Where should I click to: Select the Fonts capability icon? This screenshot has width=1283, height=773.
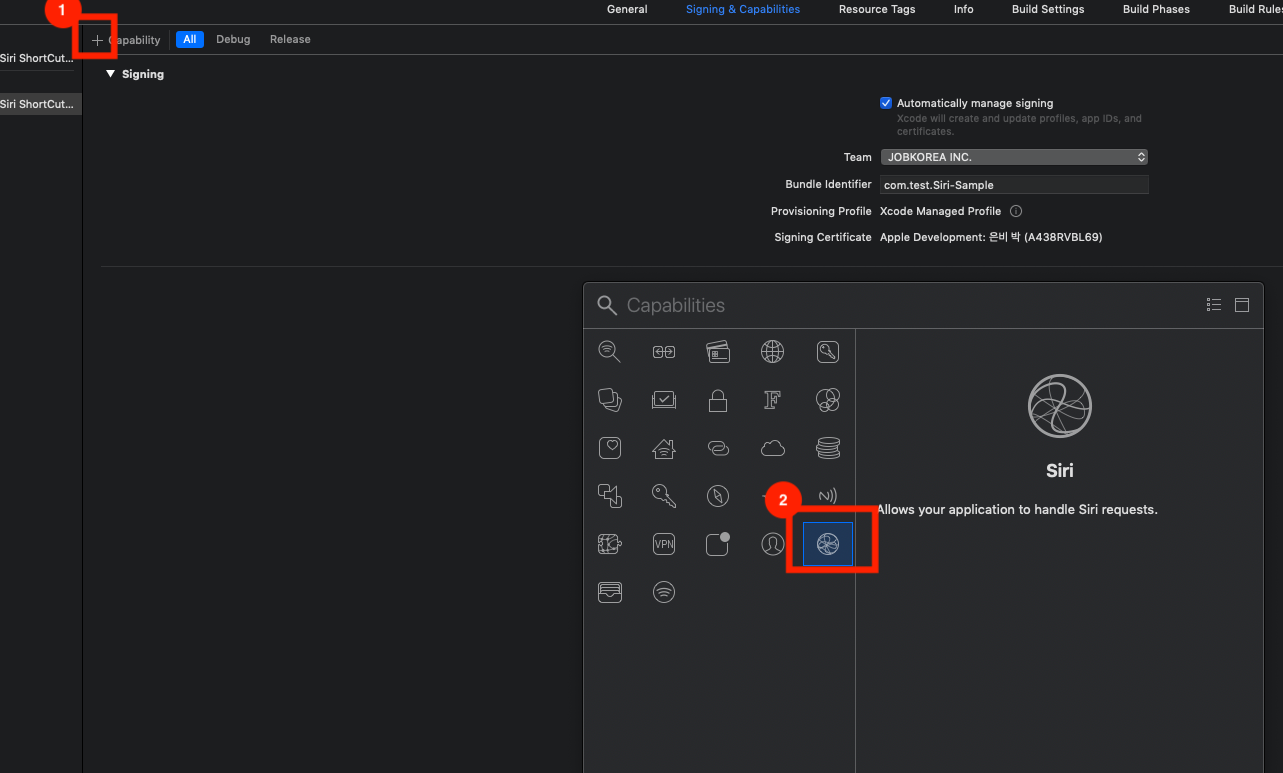[x=772, y=400]
